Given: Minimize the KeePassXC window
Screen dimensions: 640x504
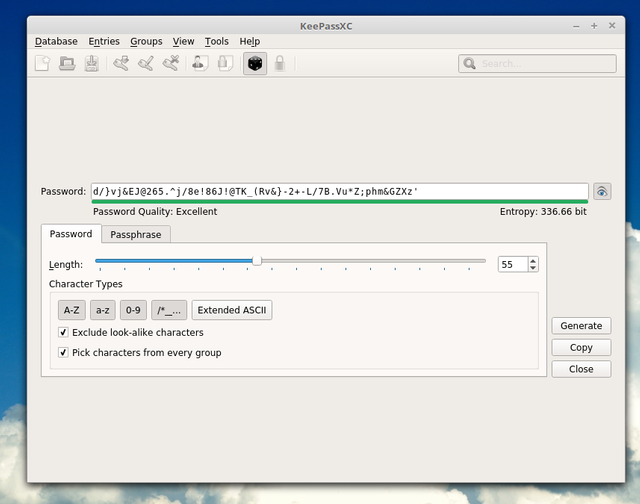Looking at the screenshot, I should tap(576, 26).
